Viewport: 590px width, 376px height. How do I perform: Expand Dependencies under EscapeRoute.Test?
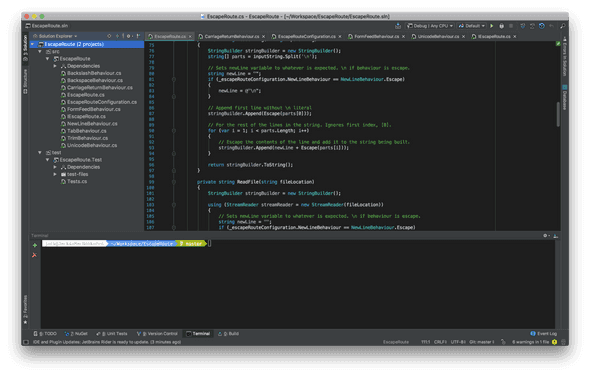pos(55,167)
